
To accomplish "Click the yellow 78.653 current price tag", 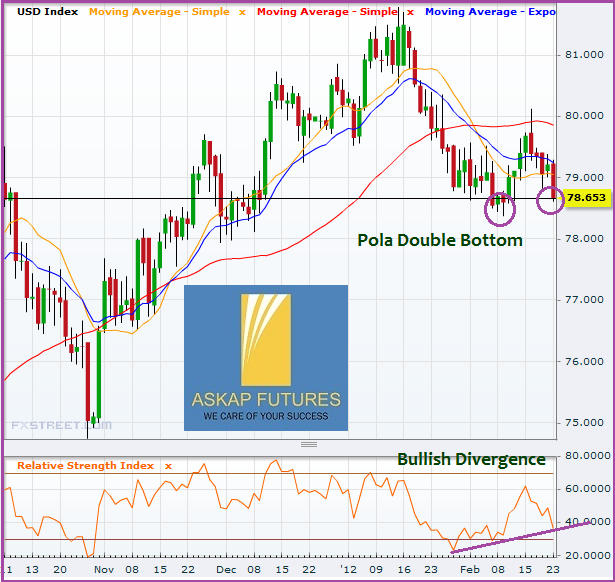I will [586, 198].
